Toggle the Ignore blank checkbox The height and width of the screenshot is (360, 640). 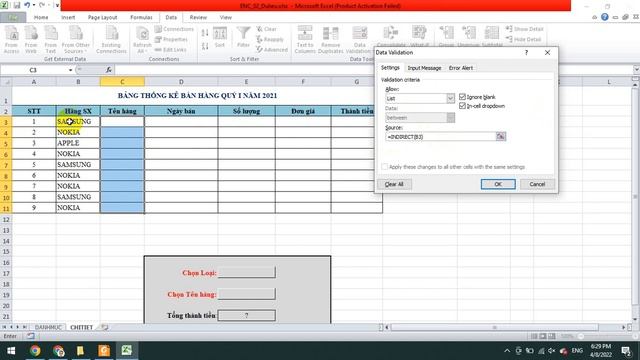pyautogui.click(x=462, y=97)
